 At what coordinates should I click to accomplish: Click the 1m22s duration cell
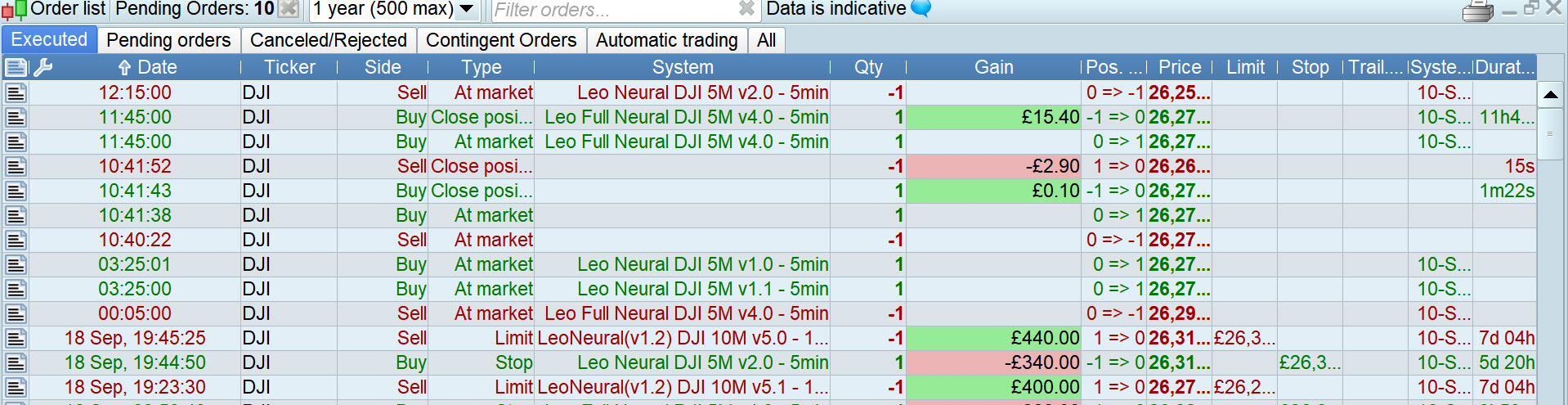(1505, 191)
